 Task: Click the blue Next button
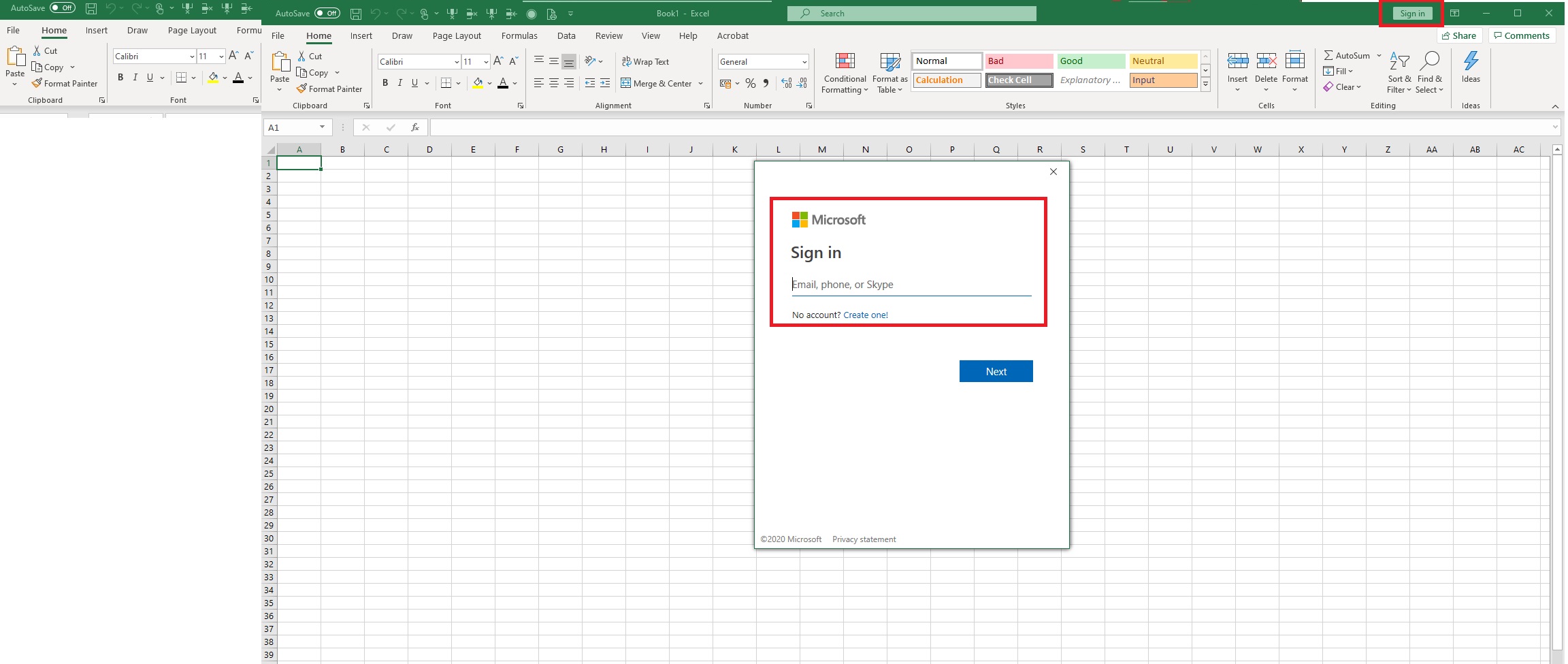996,371
